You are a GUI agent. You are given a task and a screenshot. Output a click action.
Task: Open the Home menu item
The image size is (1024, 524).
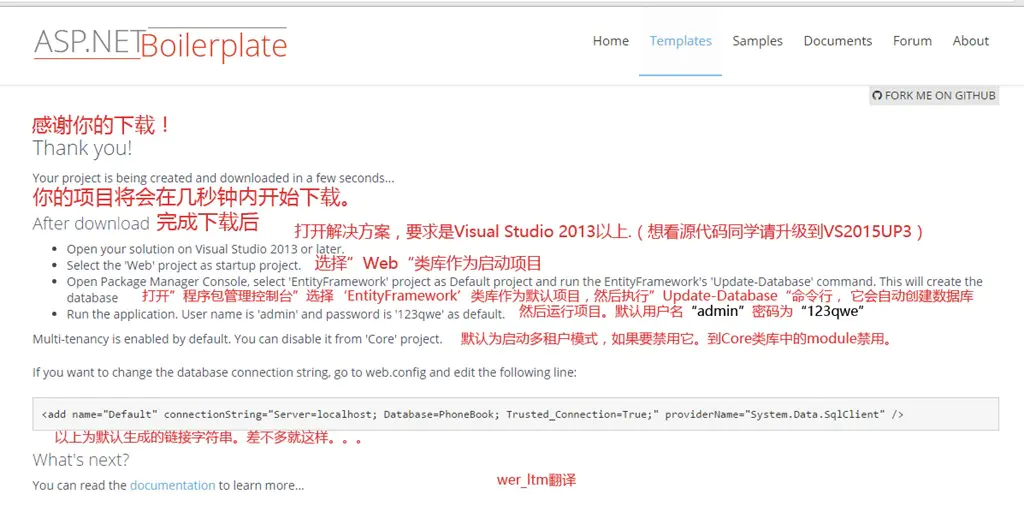pos(611,41)
